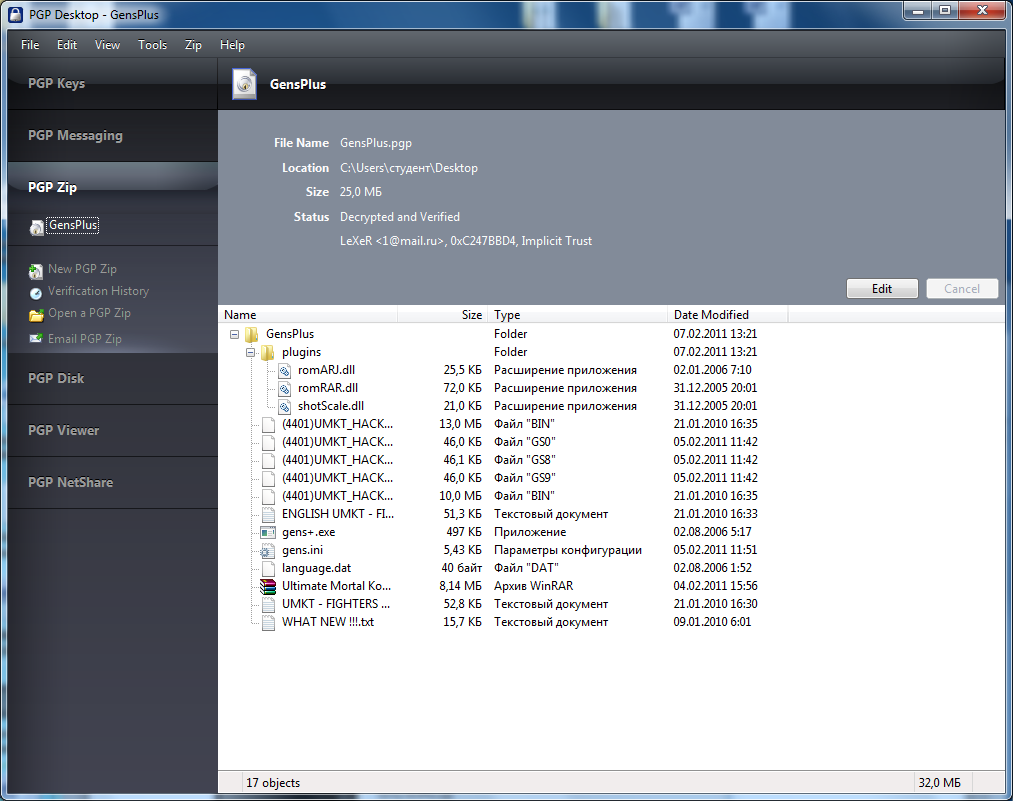This screenshot has height=801, width=1013.
Task: Open the Tools menu
Action: pos(152,45)
